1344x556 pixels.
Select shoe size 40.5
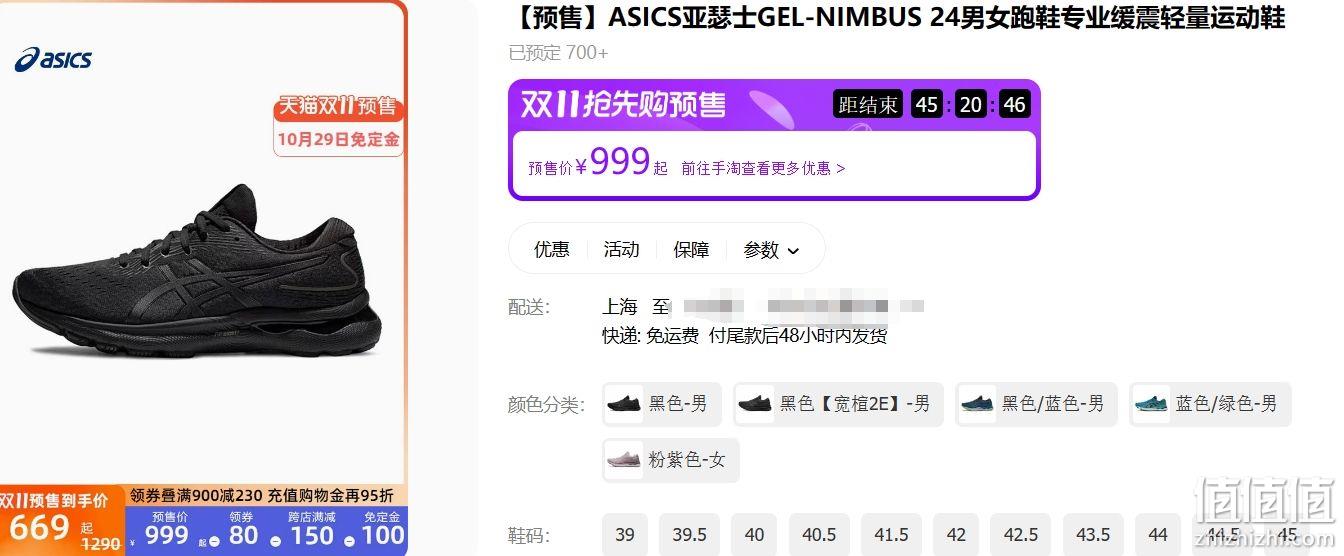[819, 534]
